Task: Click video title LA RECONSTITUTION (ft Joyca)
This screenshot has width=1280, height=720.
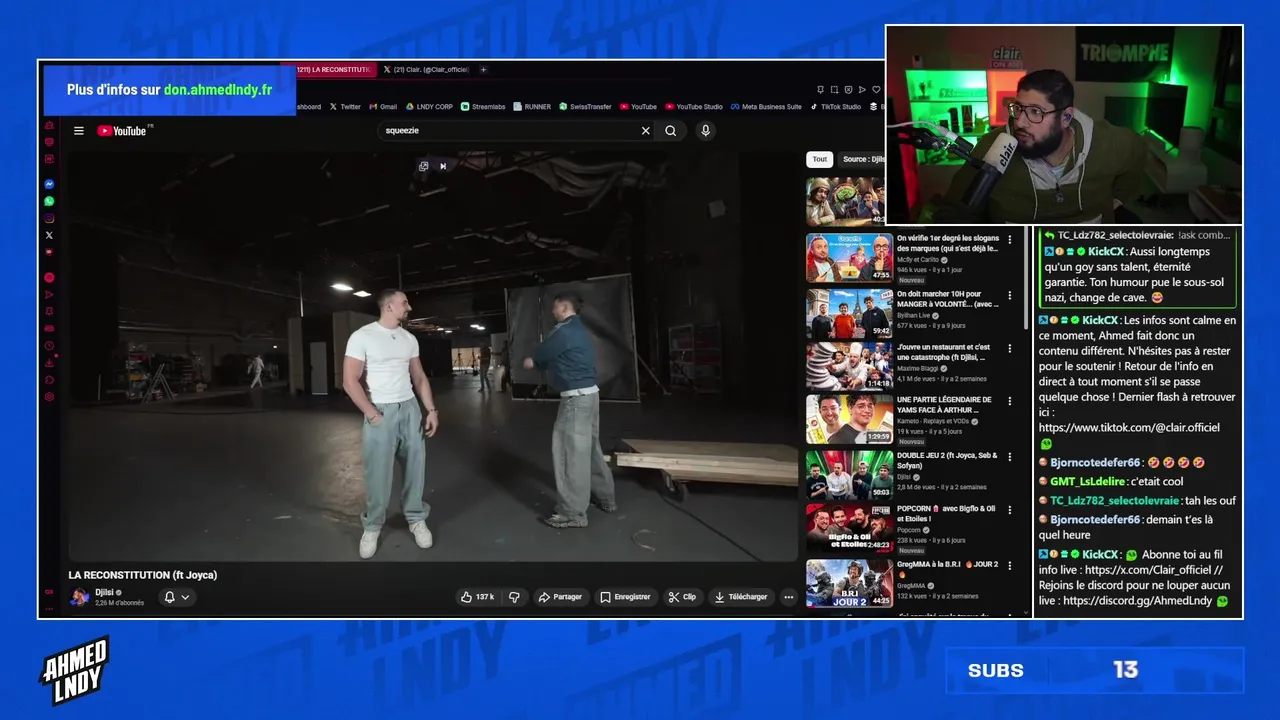Action: pyautogui.click(x=142, y=575)
